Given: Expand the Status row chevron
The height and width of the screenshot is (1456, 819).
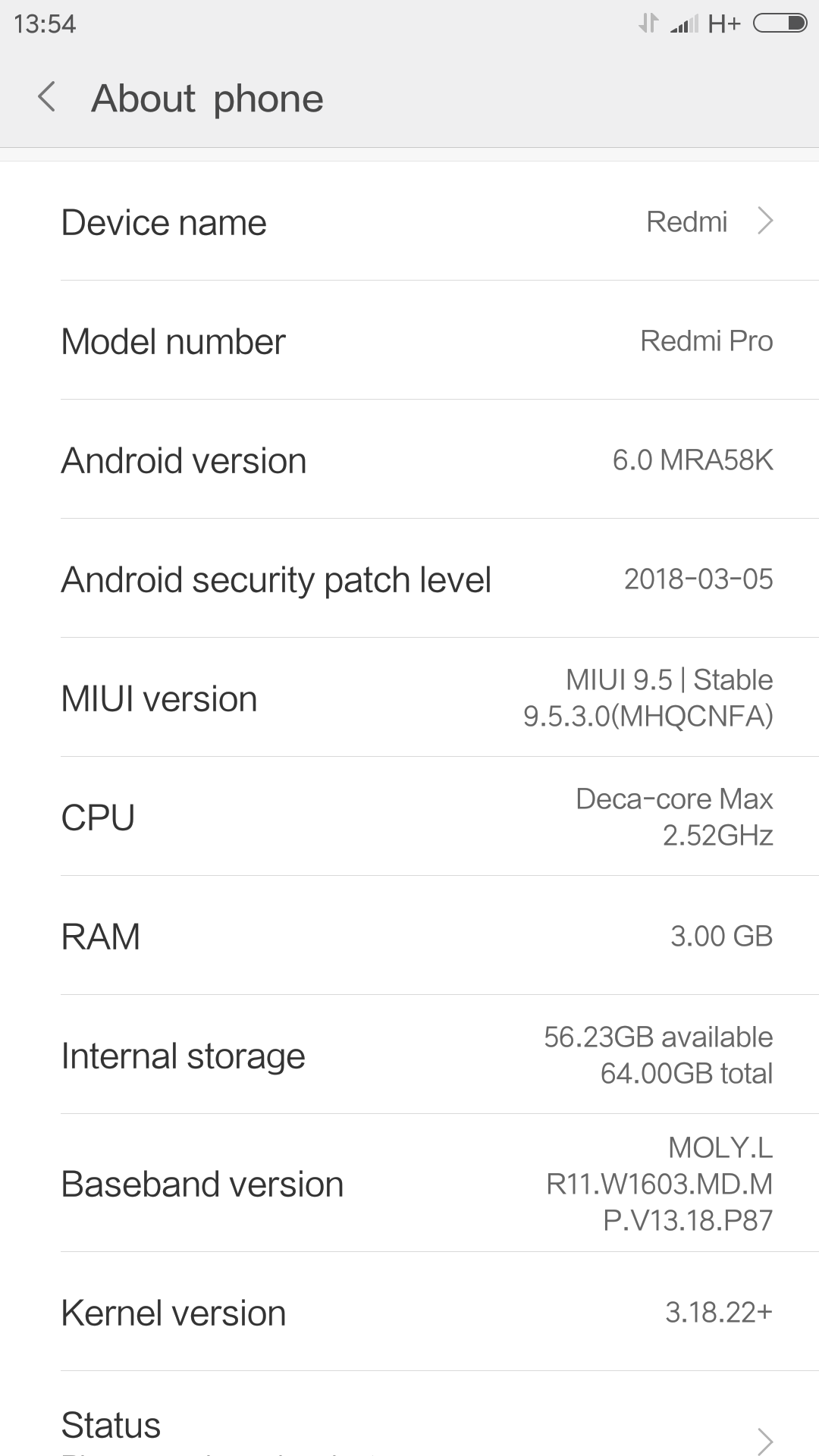Looking at the screenshot, I should [765, 1439].
